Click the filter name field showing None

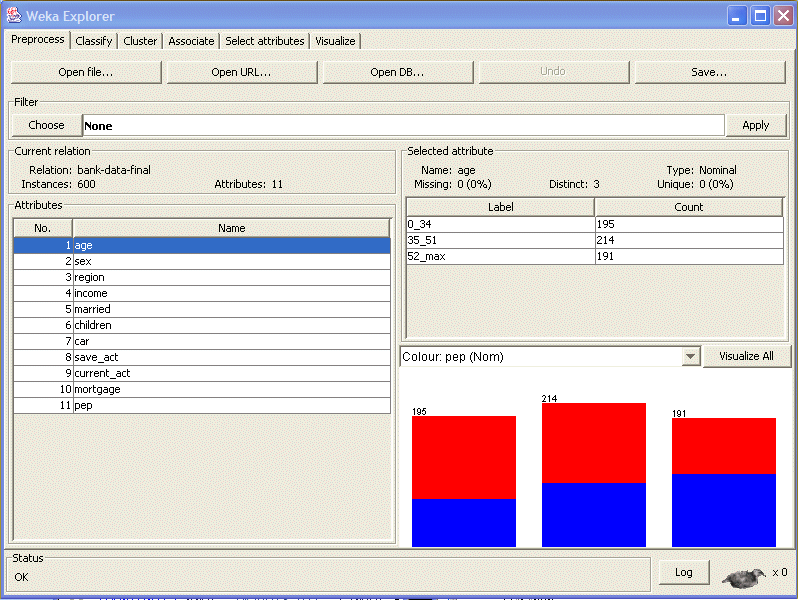click(402, 126)
